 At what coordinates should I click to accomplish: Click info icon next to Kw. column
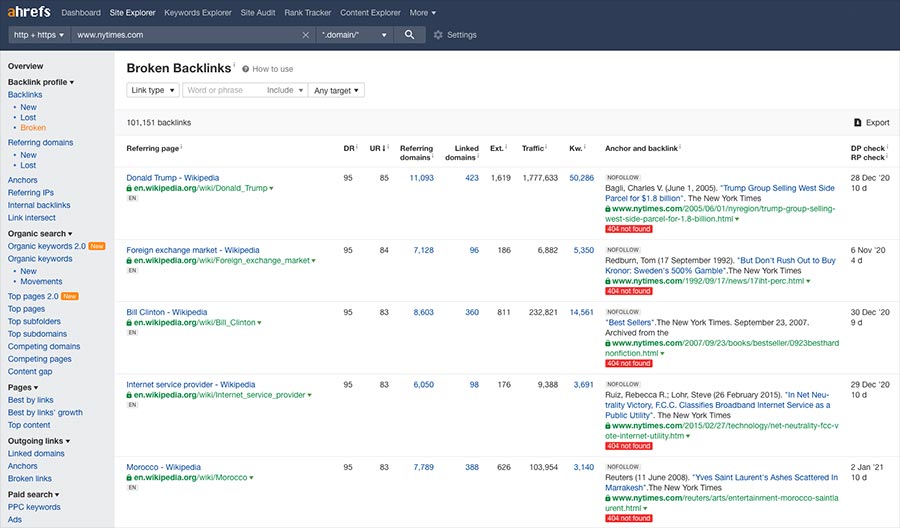click(x=584, y=147)
